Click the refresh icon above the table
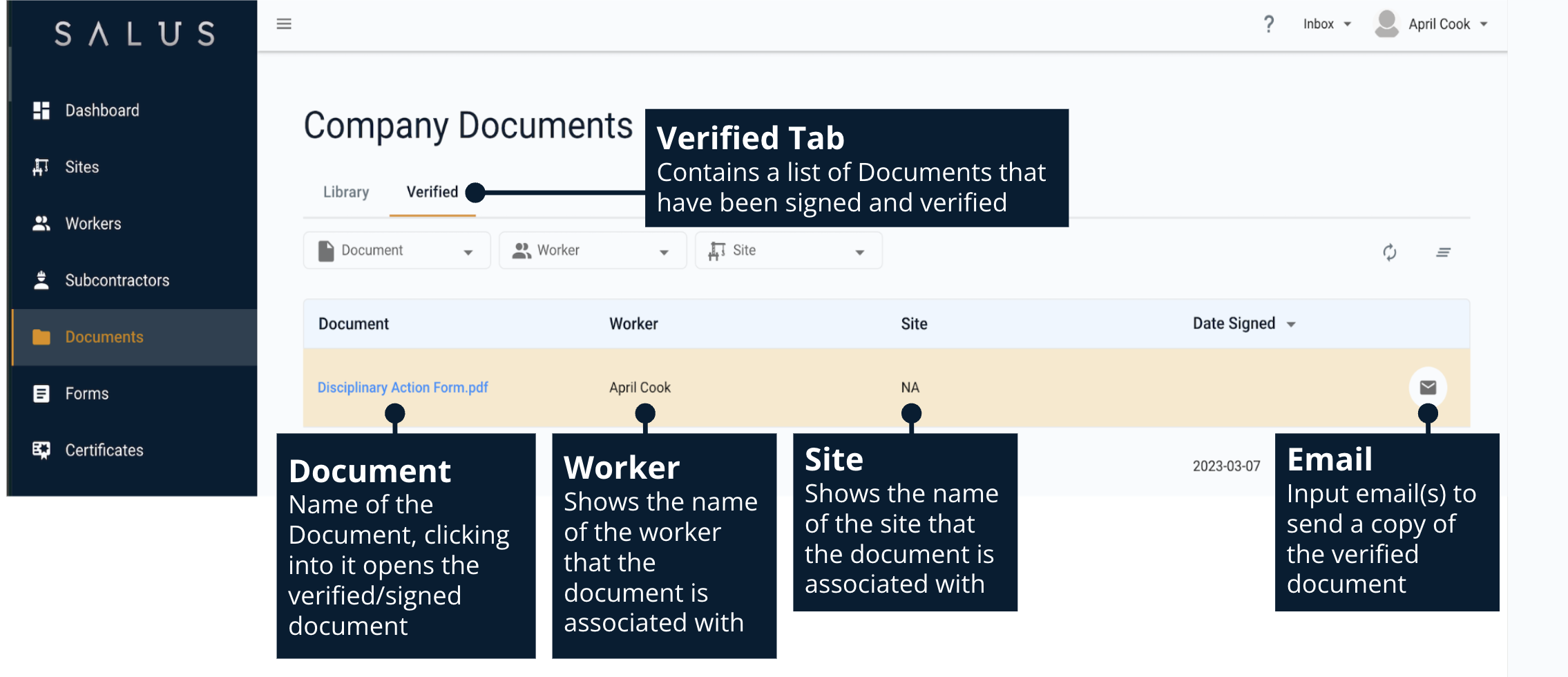Viewport: 1568px width, 677px height. point(1390,252)
